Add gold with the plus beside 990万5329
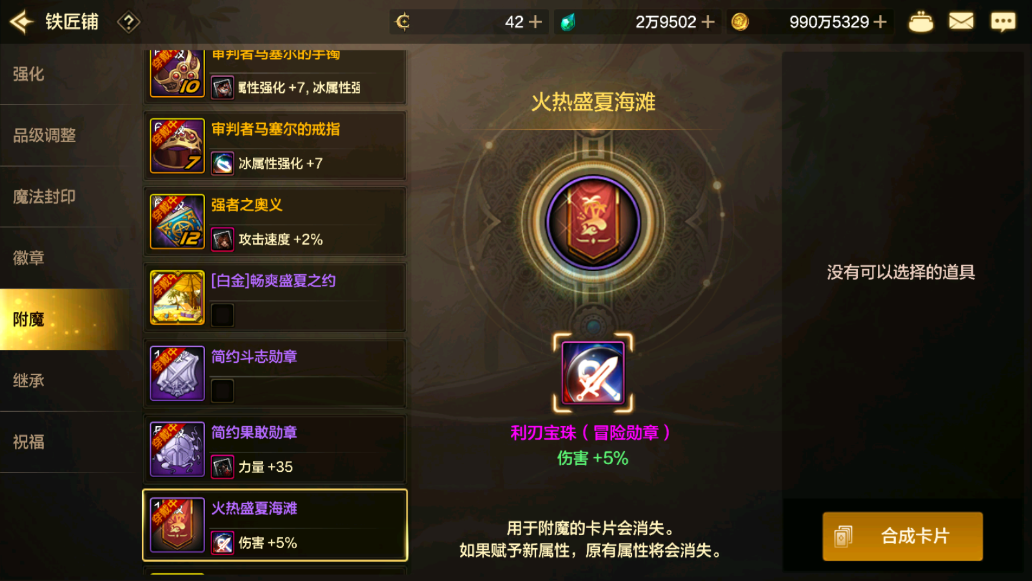 pos(880,22)
